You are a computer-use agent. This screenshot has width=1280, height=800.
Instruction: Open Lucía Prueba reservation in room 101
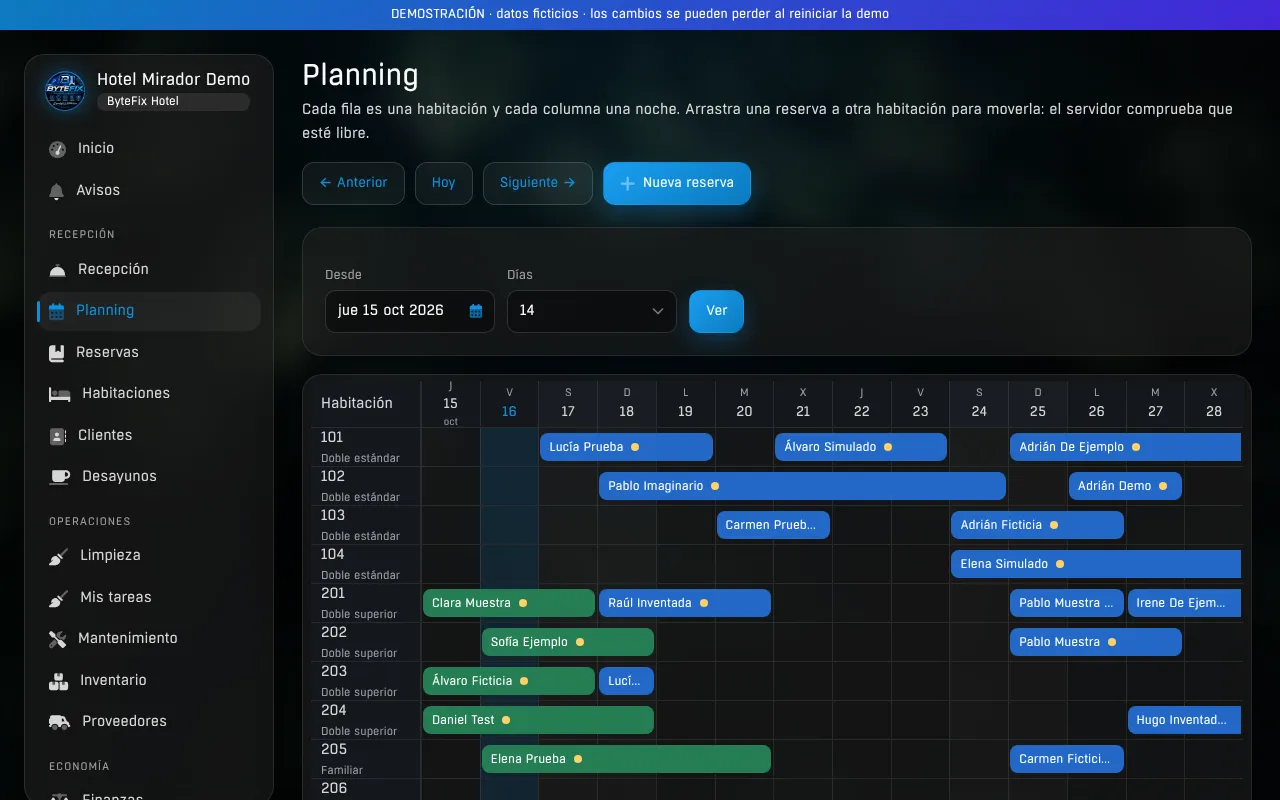point(626,447)
